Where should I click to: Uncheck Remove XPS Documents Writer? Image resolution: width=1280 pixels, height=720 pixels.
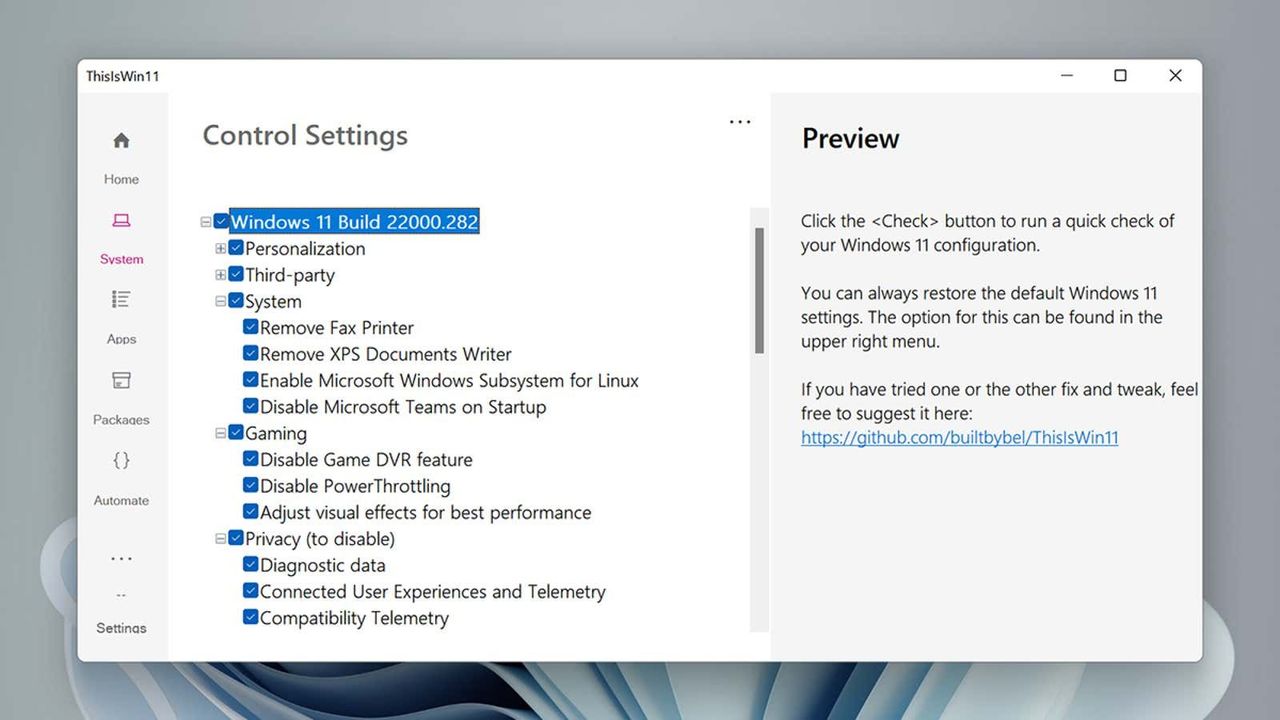[251, 353]
